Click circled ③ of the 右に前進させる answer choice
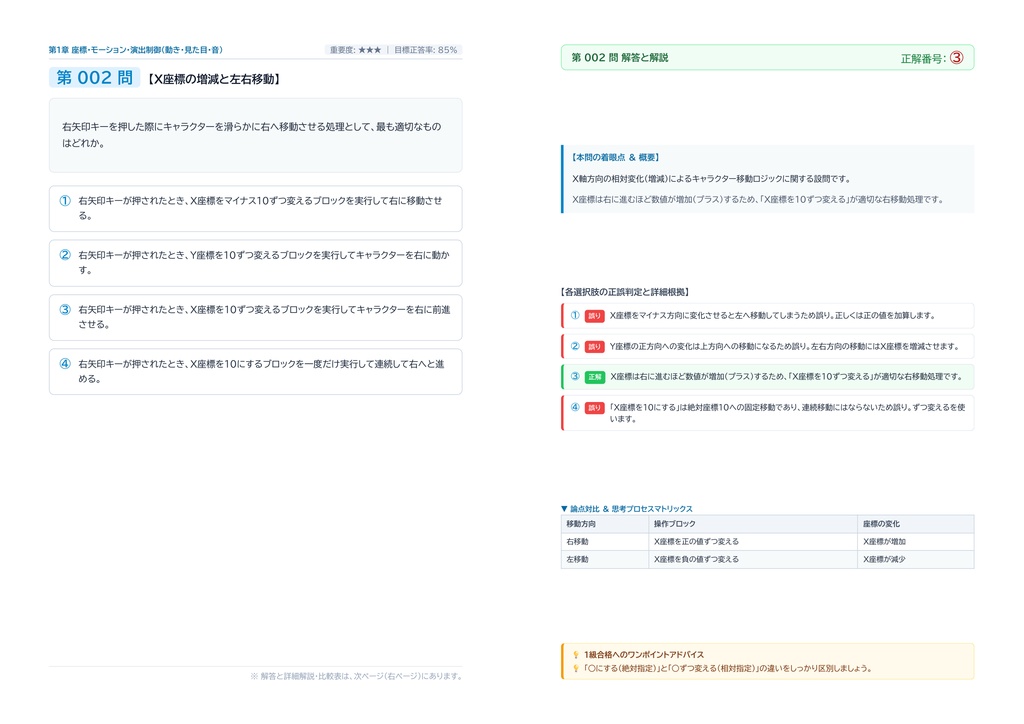The height and width of the screenshot is (724, 1024). (65, 309)
